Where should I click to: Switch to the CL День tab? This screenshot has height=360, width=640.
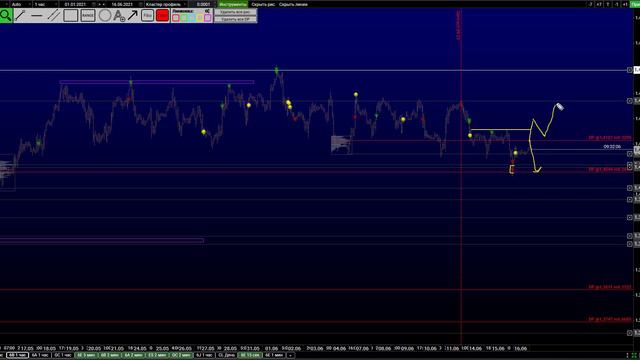227,355
